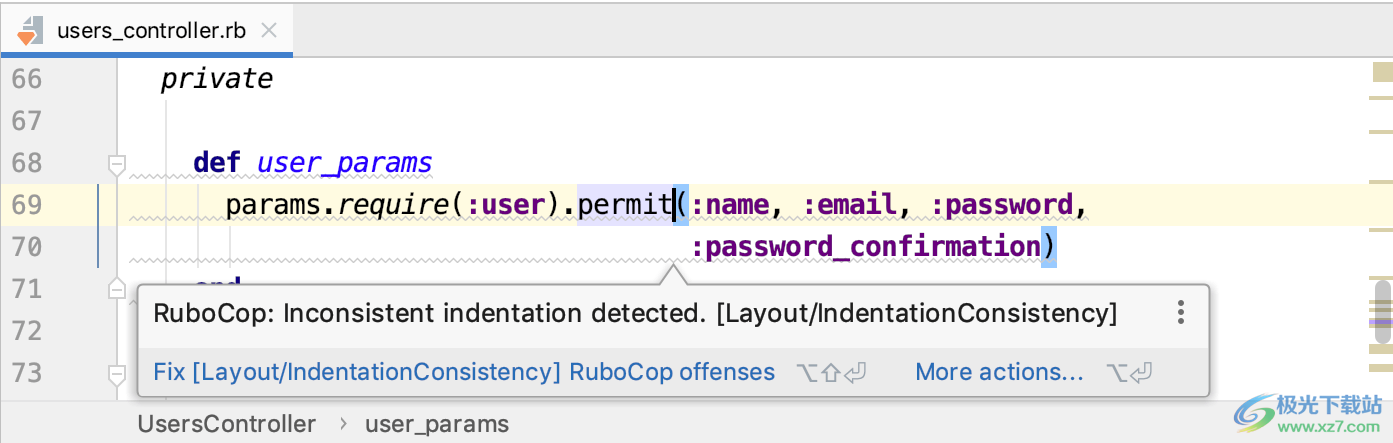Select user_params breadcrumb item
This screenshot has height=443, width=1393.
[x=436, y=424]
